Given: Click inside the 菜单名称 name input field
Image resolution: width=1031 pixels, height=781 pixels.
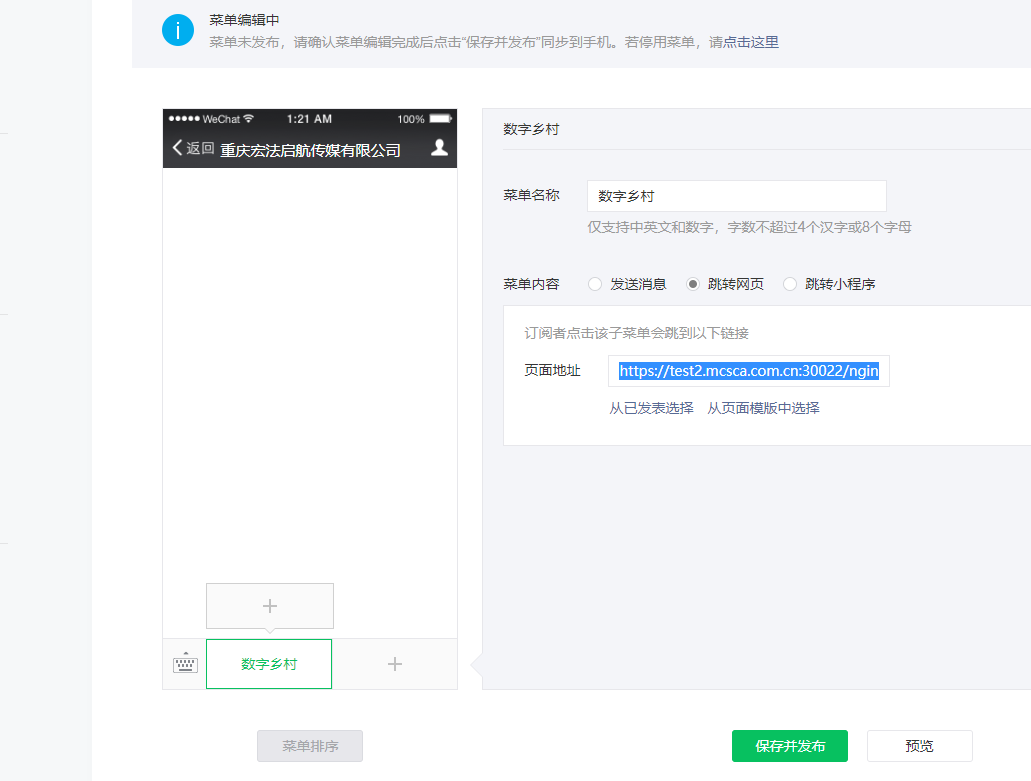Looking at the screenshot, I should pyautogui.click(x=736, y=195).
